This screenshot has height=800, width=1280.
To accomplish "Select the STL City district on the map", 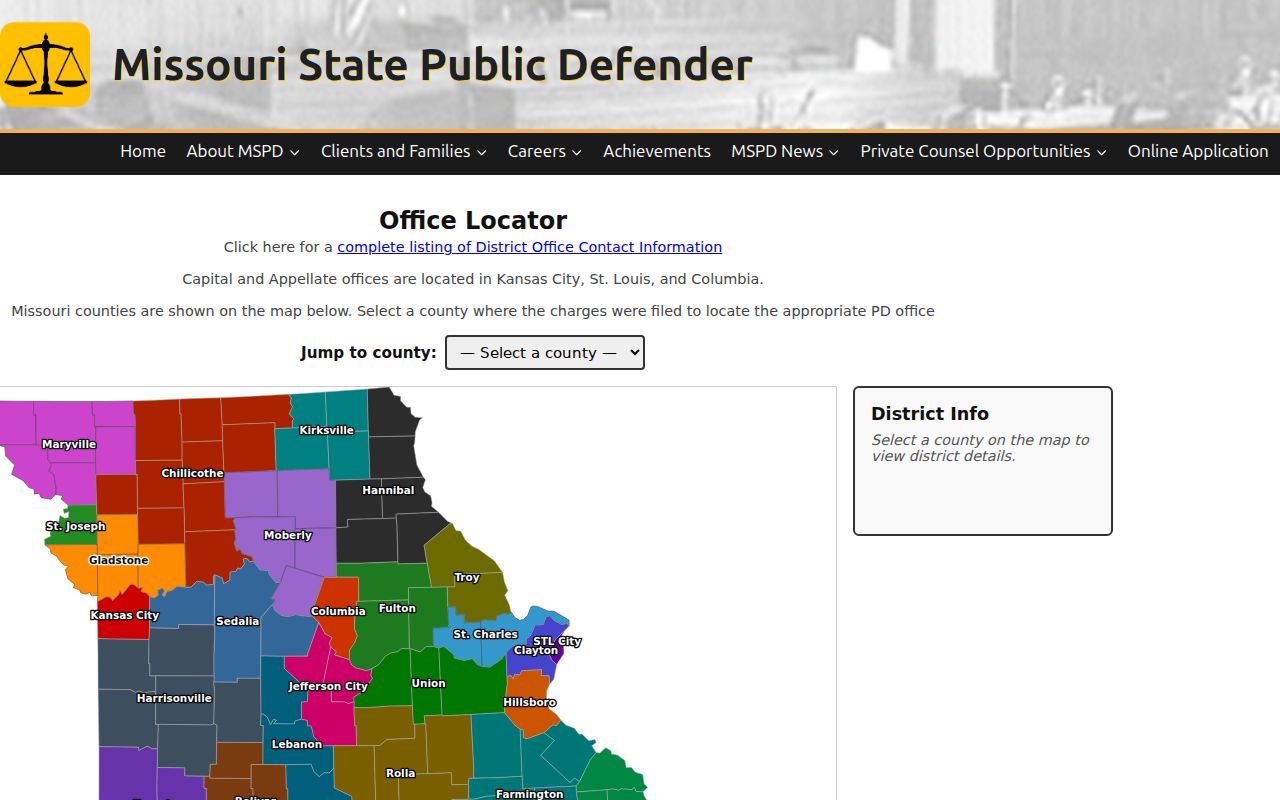I will pos(557,641).
